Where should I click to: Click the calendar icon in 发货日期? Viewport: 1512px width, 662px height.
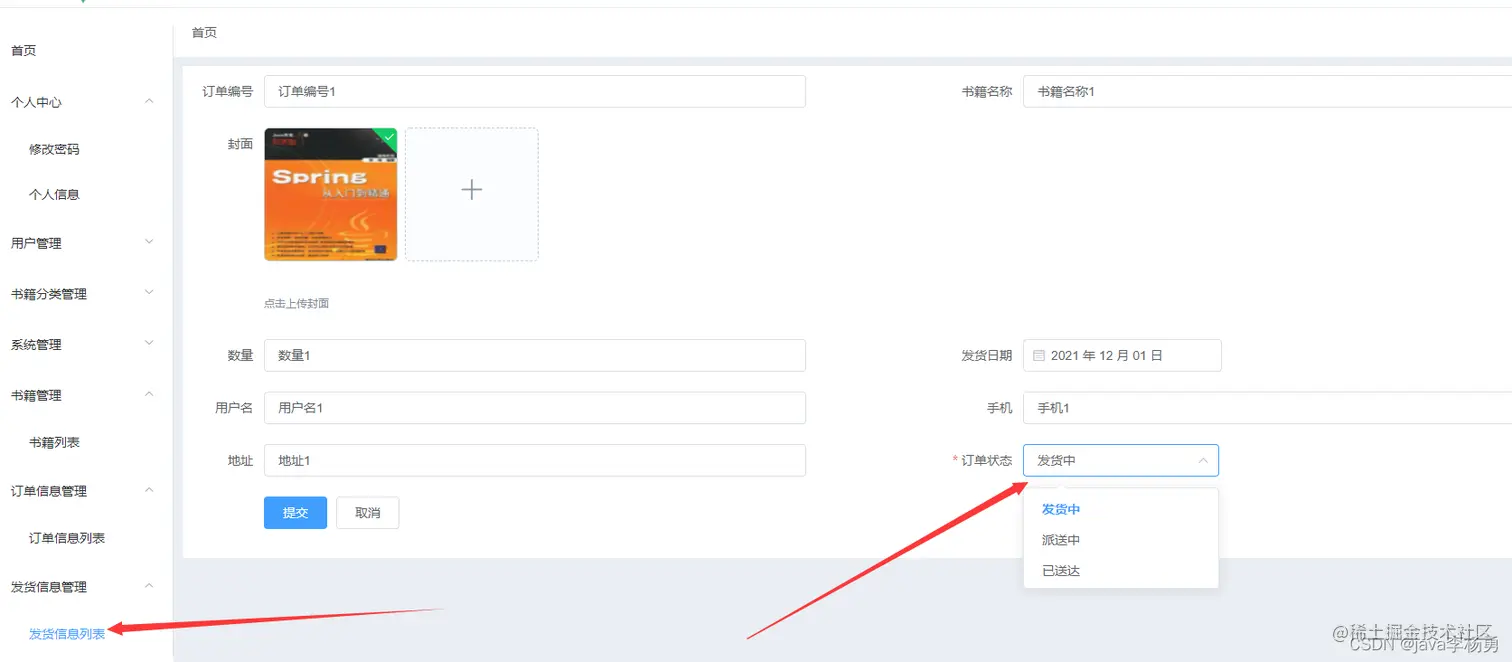point(1039,355)
